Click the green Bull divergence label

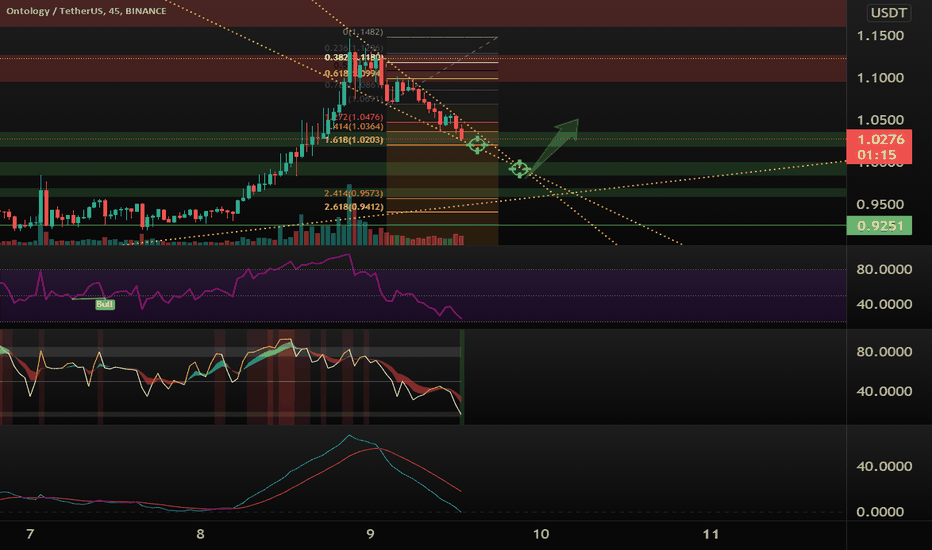coord(105,304)
